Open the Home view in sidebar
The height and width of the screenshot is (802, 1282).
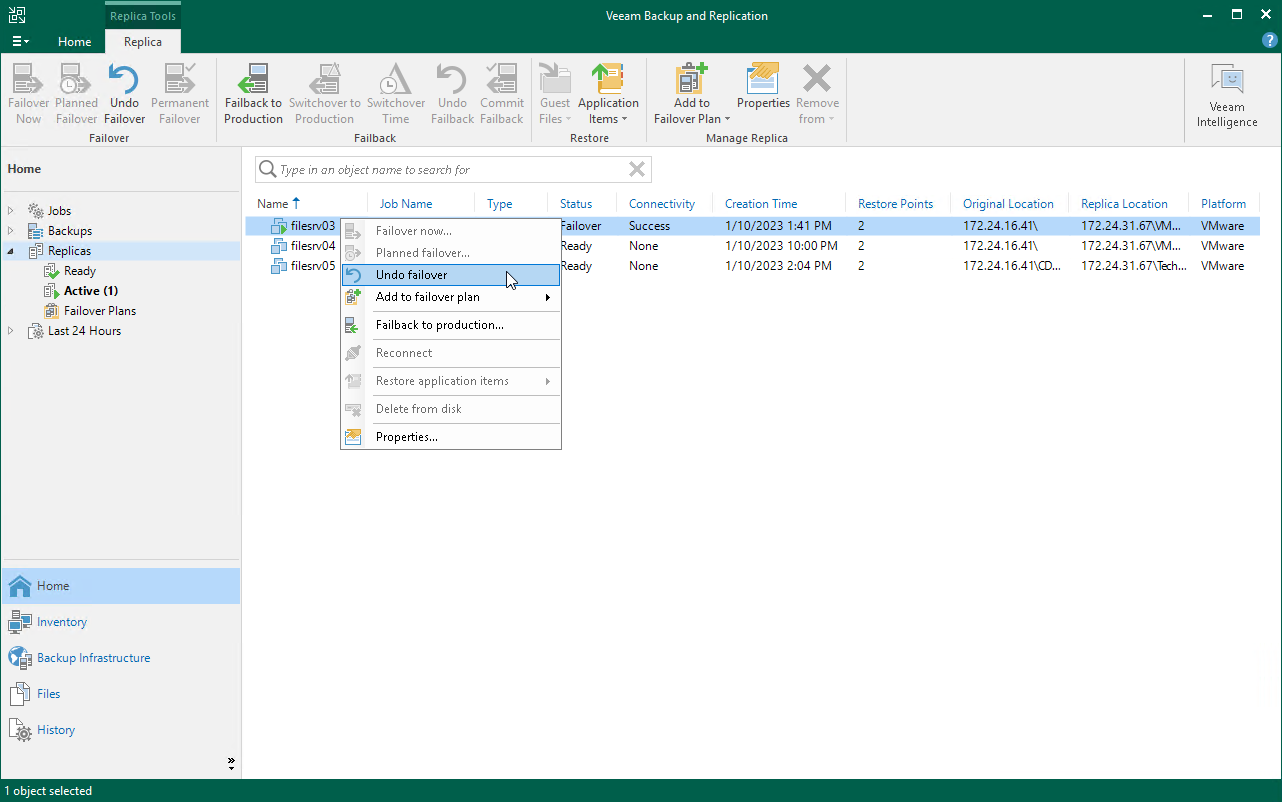(120, 586)
